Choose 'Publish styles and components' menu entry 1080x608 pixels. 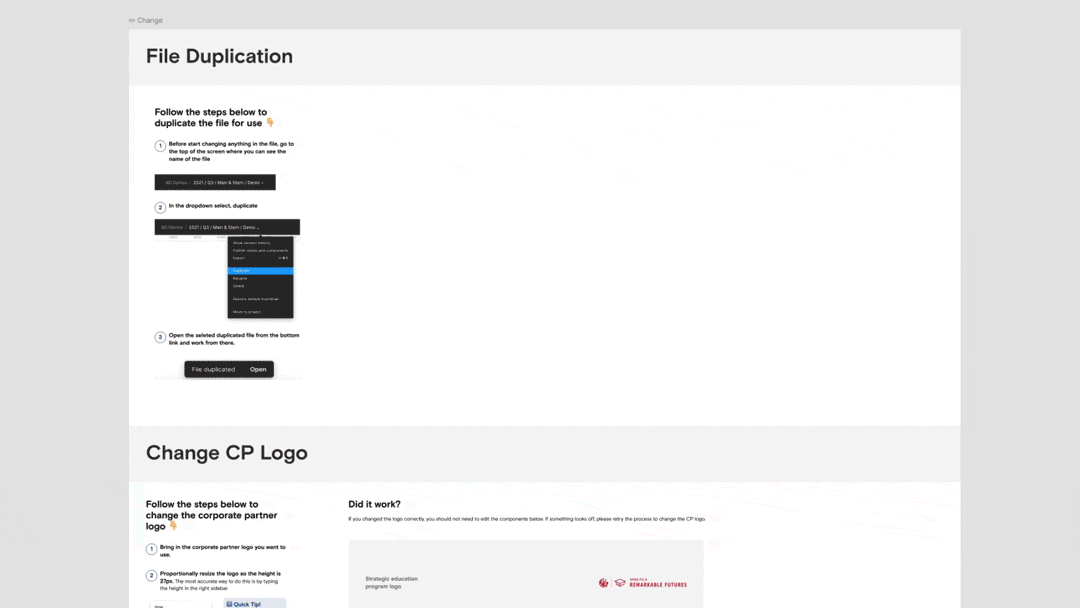click(260, 250)
